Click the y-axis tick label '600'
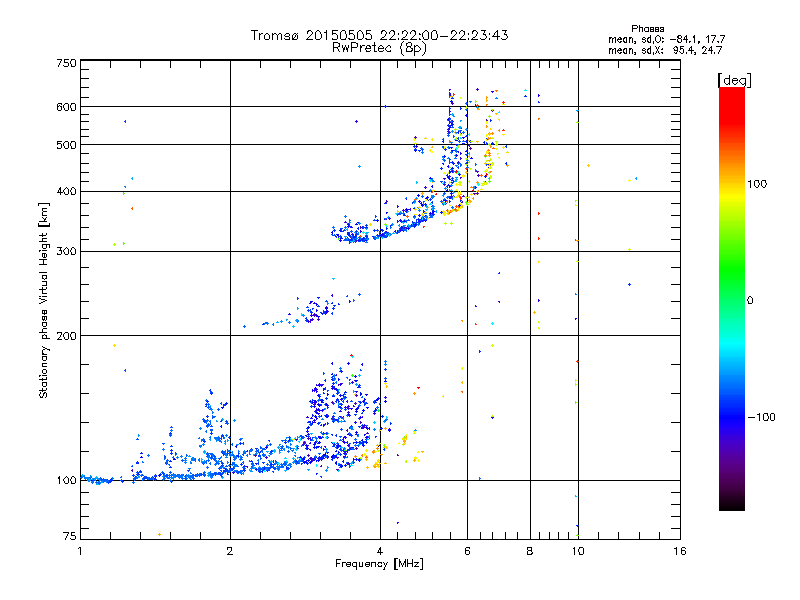This screenshot has height=600, width=800. click(x=66, y=107)
